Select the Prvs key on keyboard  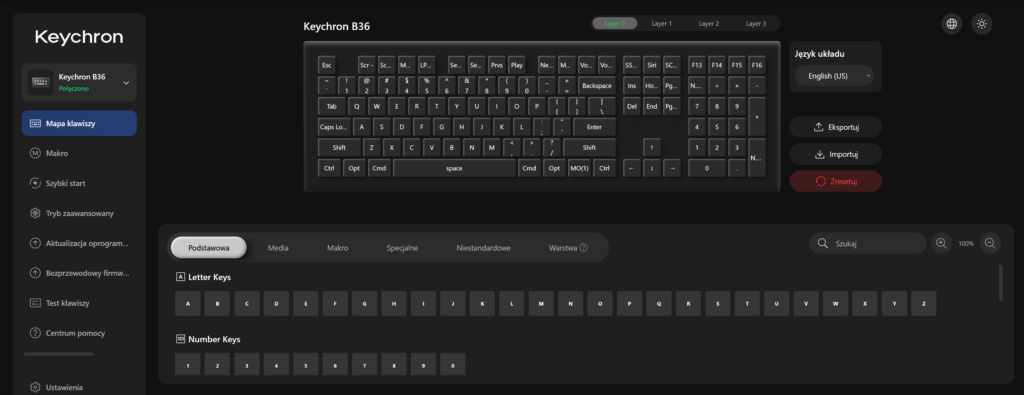point(496,65)
